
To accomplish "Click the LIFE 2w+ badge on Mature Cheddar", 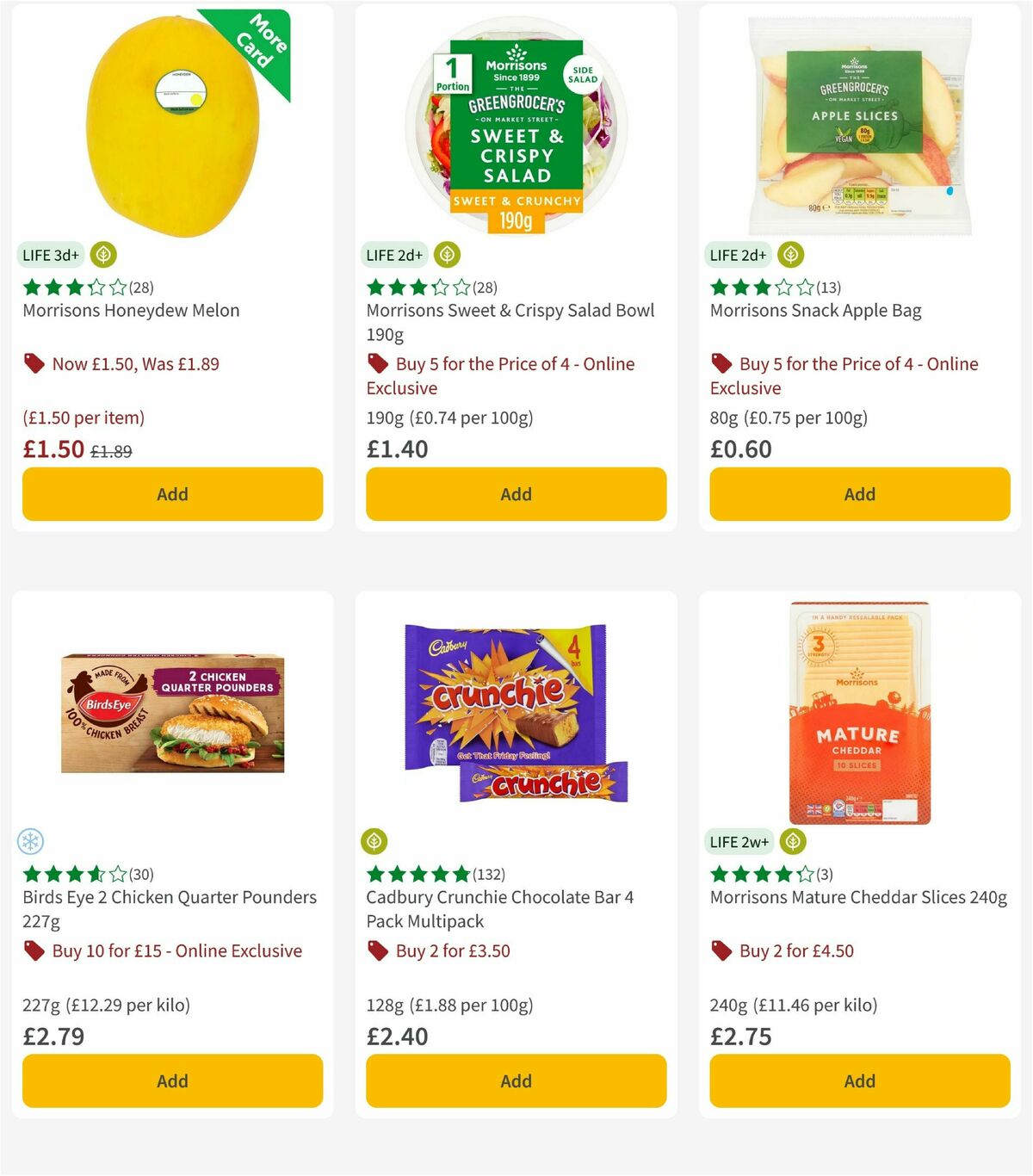I will (x=740, y=842).
